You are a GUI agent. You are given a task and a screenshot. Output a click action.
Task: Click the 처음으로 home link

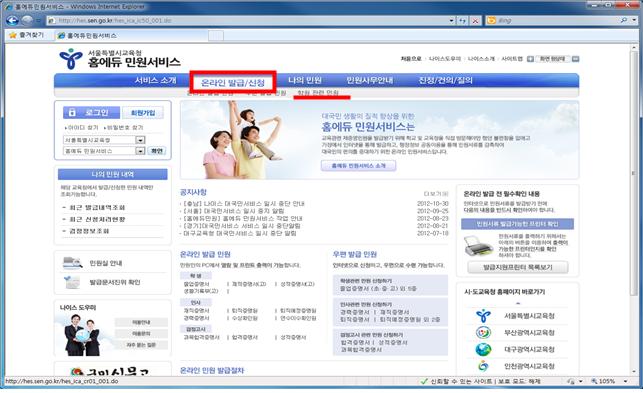411,59
